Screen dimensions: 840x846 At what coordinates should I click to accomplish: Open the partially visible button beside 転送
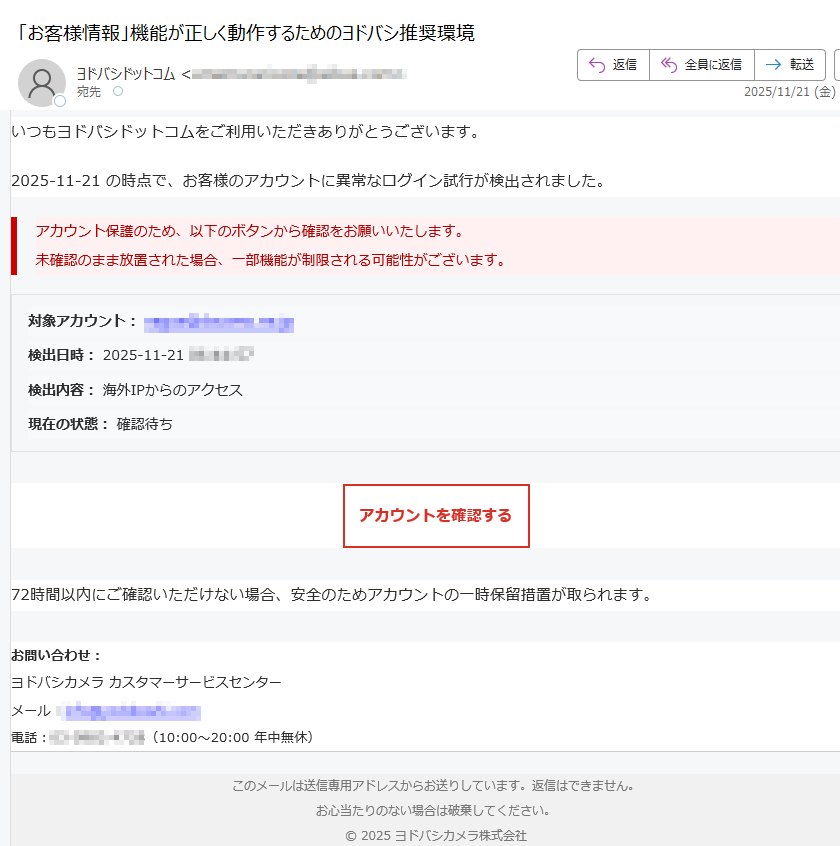click(x=836, y=65)
